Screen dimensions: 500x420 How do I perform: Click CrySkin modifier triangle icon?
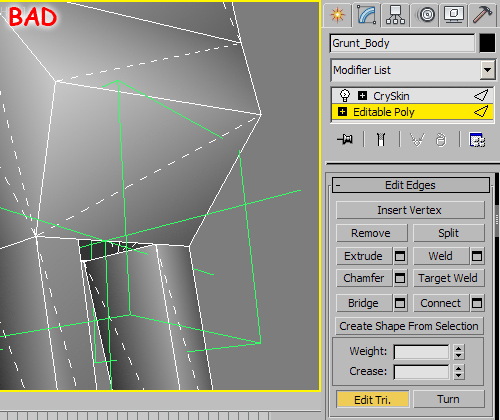coord(481,96)
